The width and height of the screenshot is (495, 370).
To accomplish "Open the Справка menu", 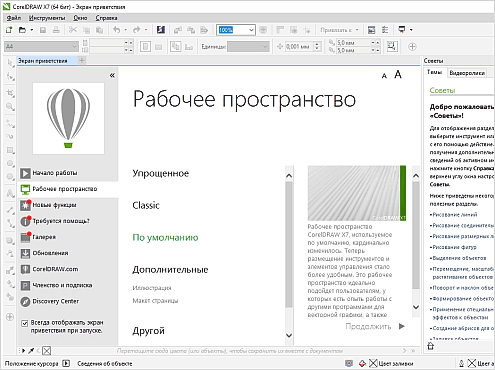I will (106, 18).
